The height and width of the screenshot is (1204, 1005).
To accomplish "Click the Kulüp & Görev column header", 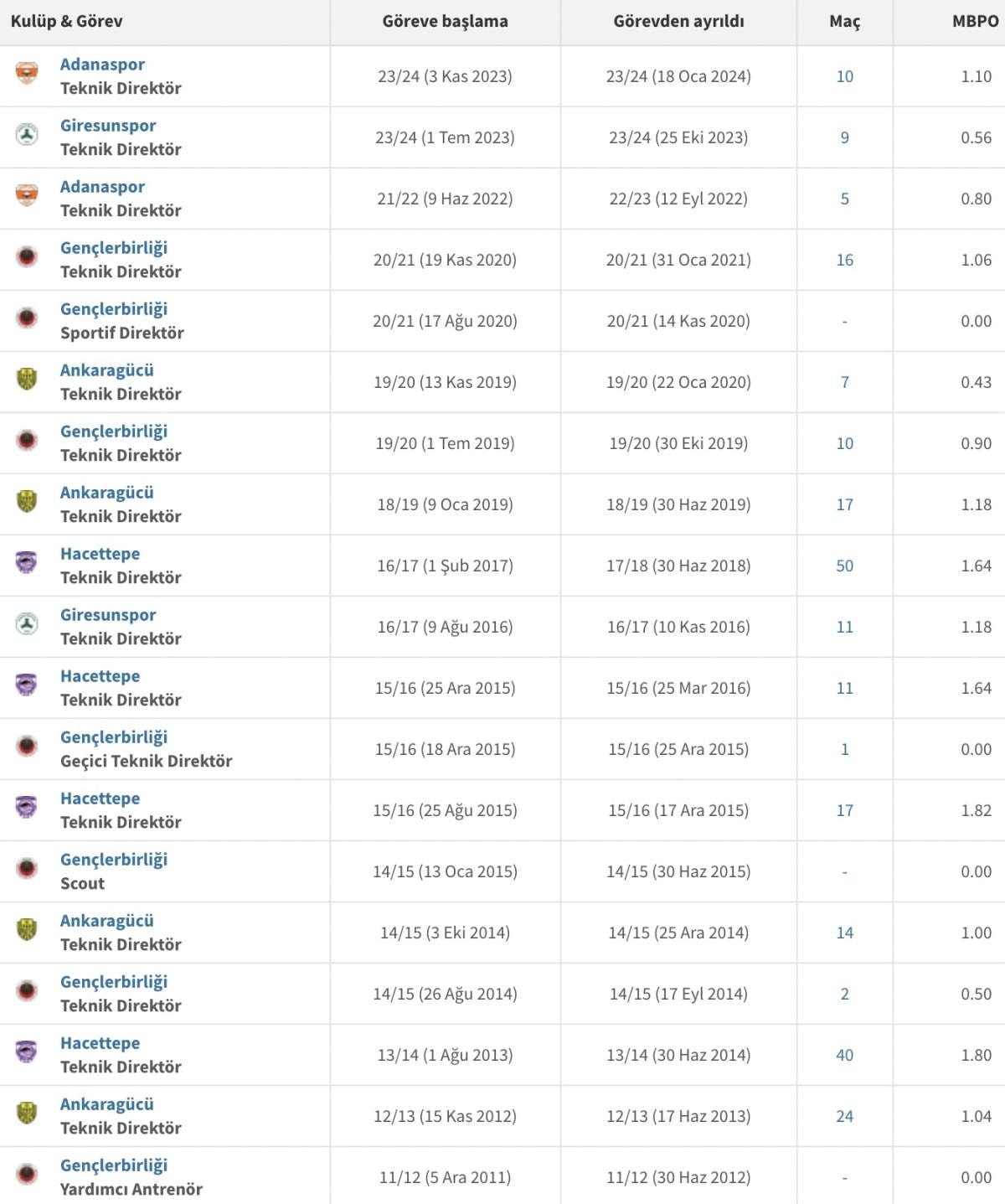I will 67,22.
